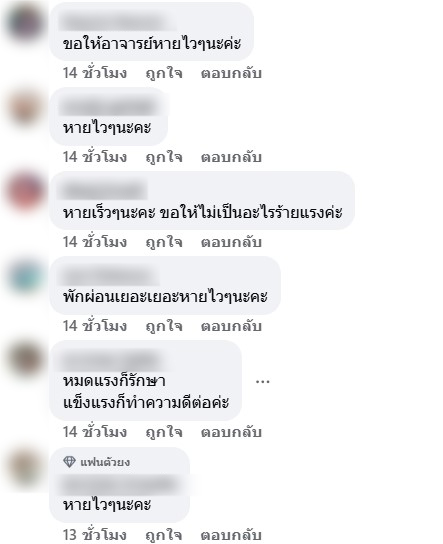Open the blurred name of the third commenter
Screen dimensions: 443x544
103,190
